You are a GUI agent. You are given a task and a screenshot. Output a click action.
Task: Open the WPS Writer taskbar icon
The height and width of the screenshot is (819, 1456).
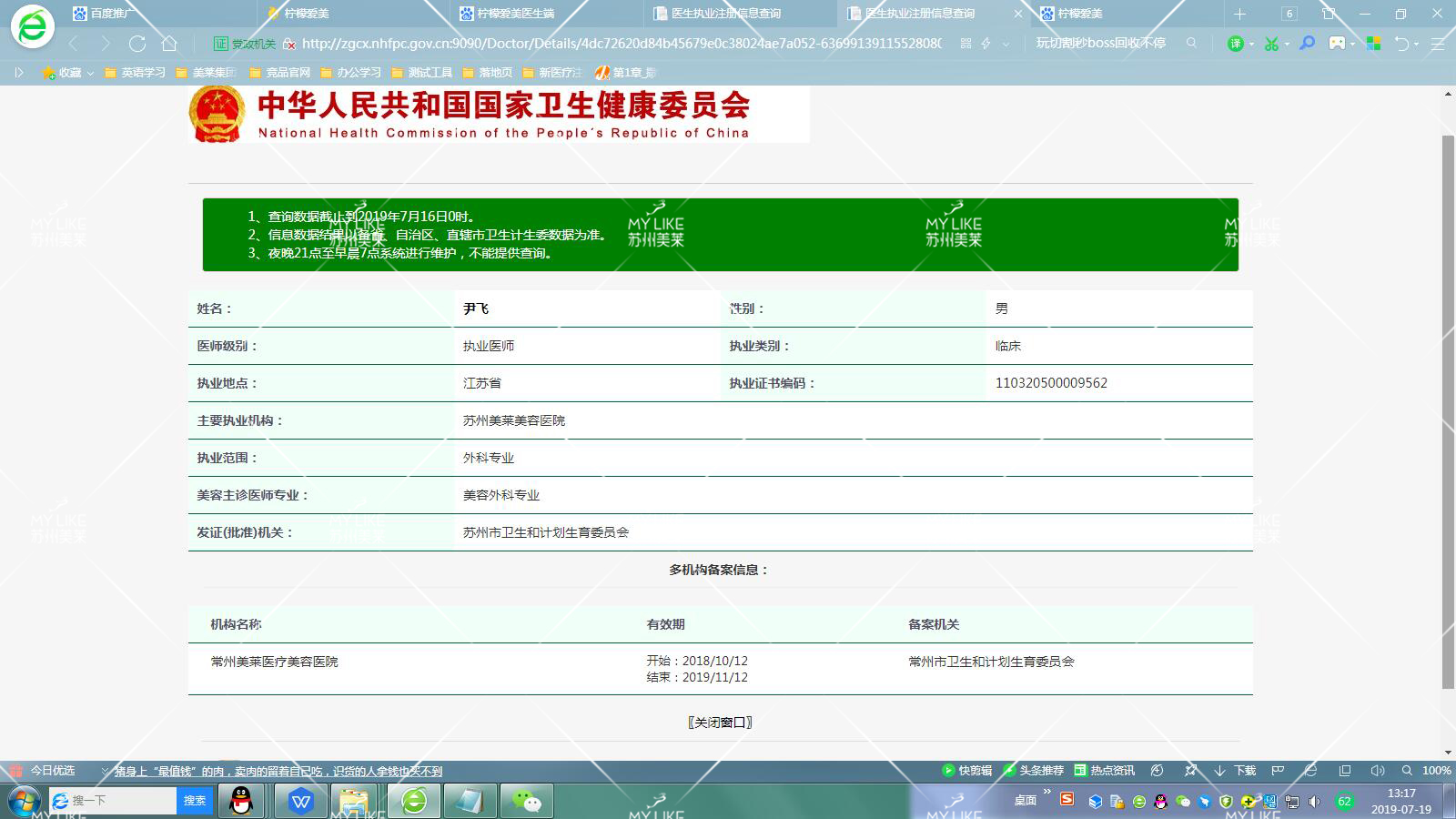pos(301,801)
